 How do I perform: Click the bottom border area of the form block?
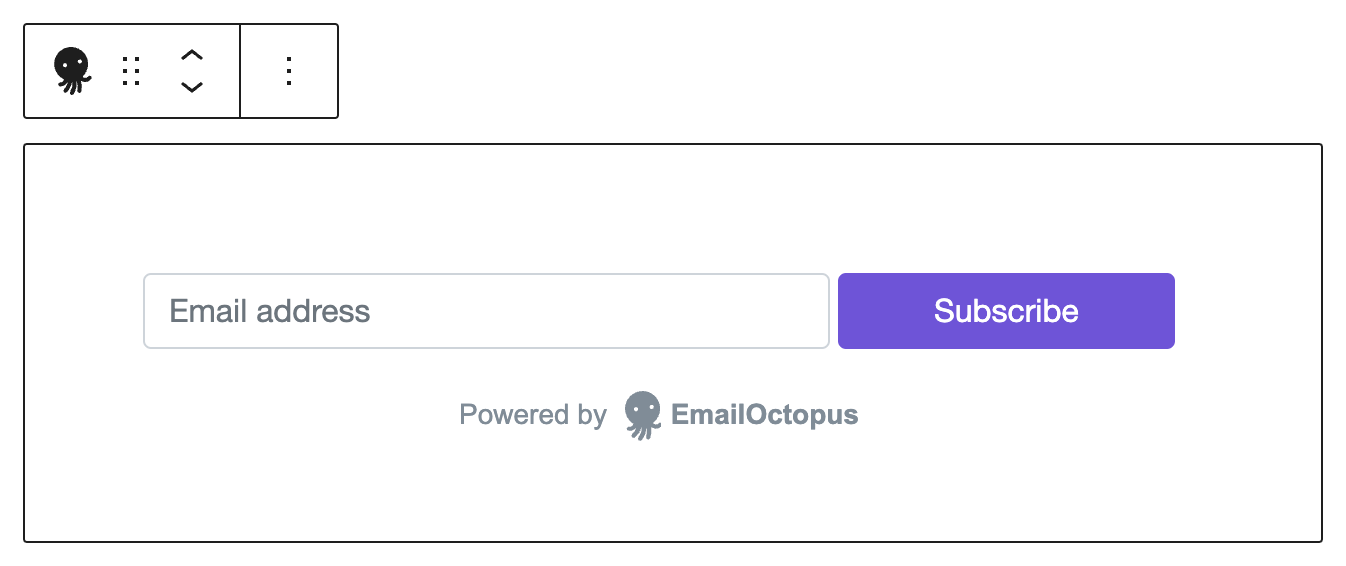pyautogui.click(x=672, y=541)
